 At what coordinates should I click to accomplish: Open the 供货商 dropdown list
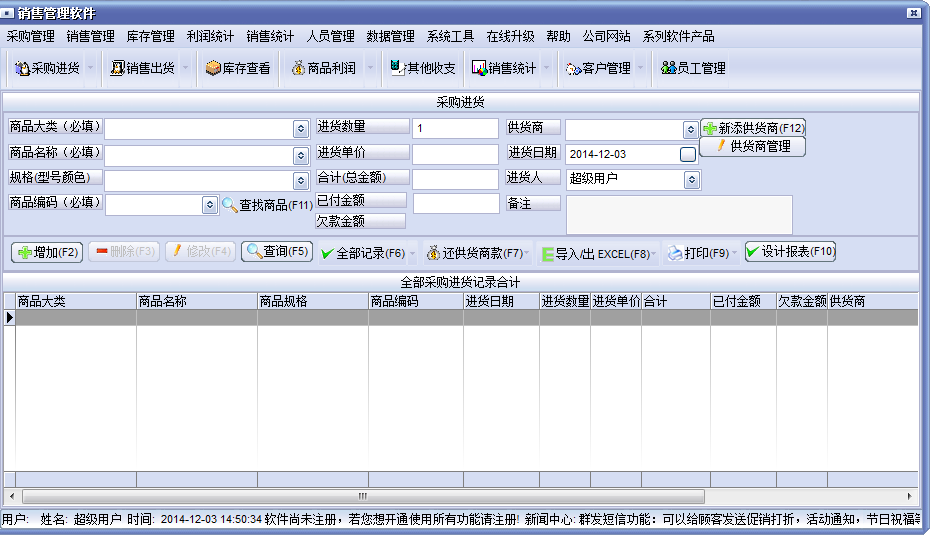point(690,130)
